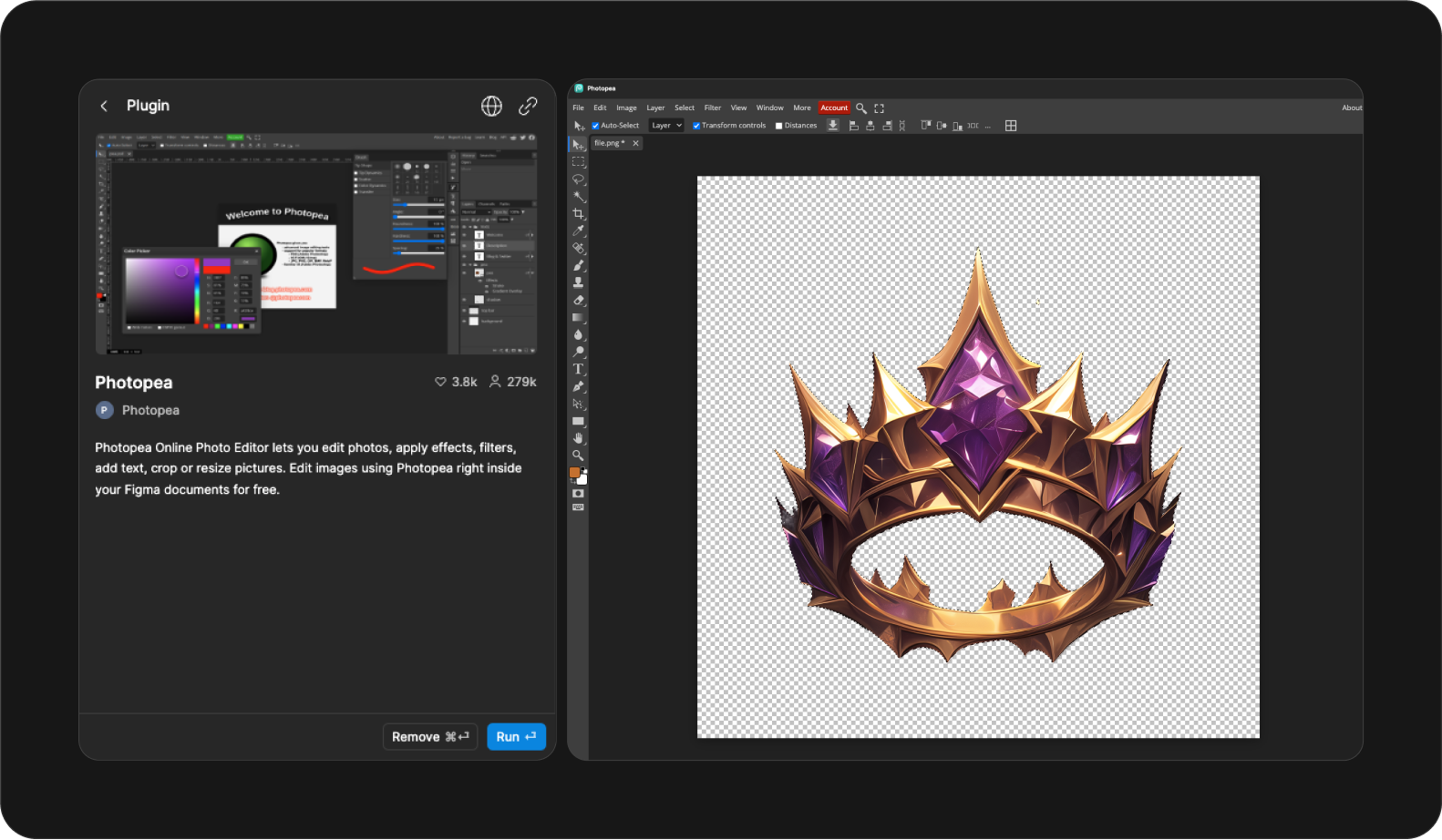Select the Hand tool
This screenshot has width=1442, height=840.
(578, 438)
